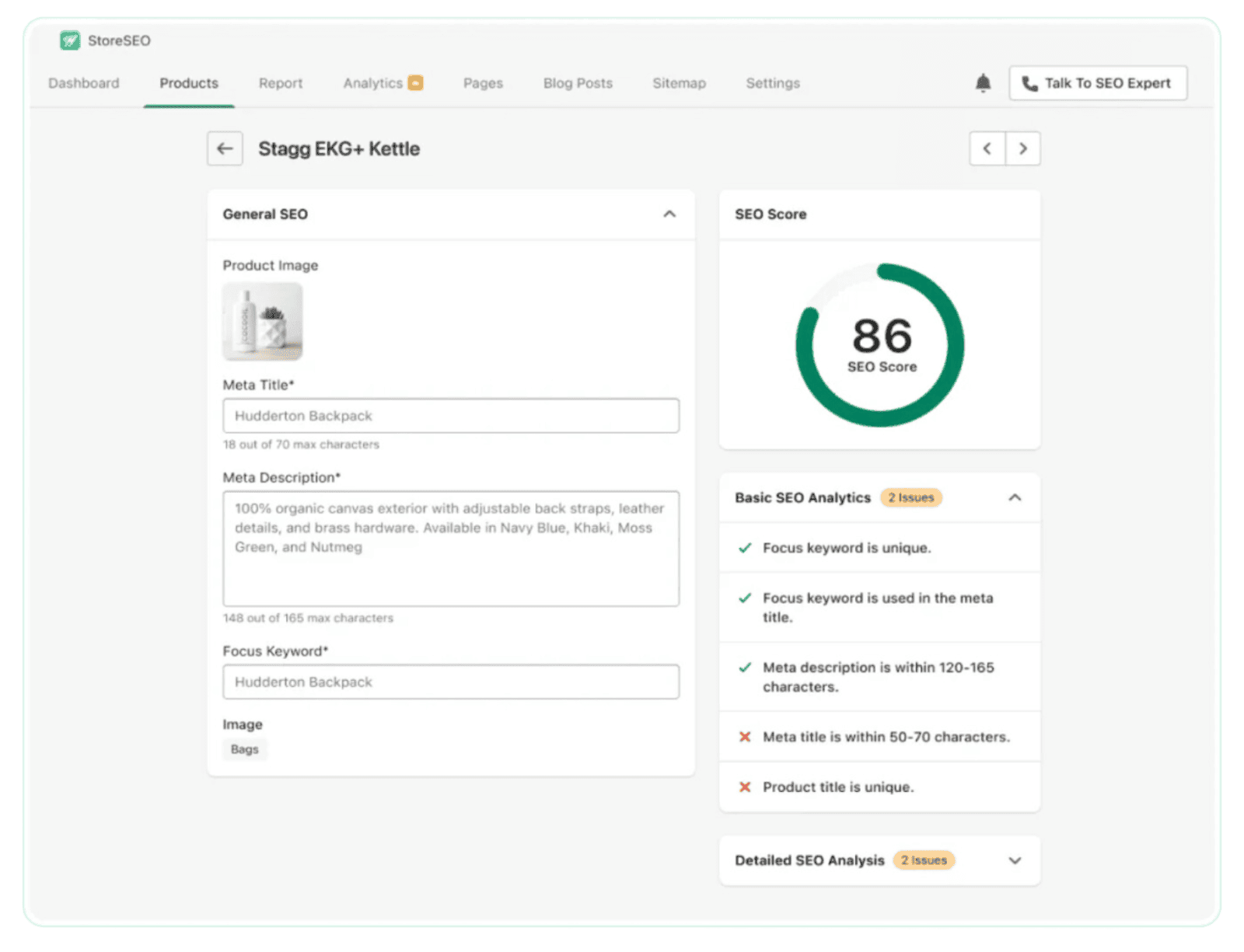The image size is (1244, 952).
Task: Click red X beside Meta title 50-70 characters
Action: point(745,737)
